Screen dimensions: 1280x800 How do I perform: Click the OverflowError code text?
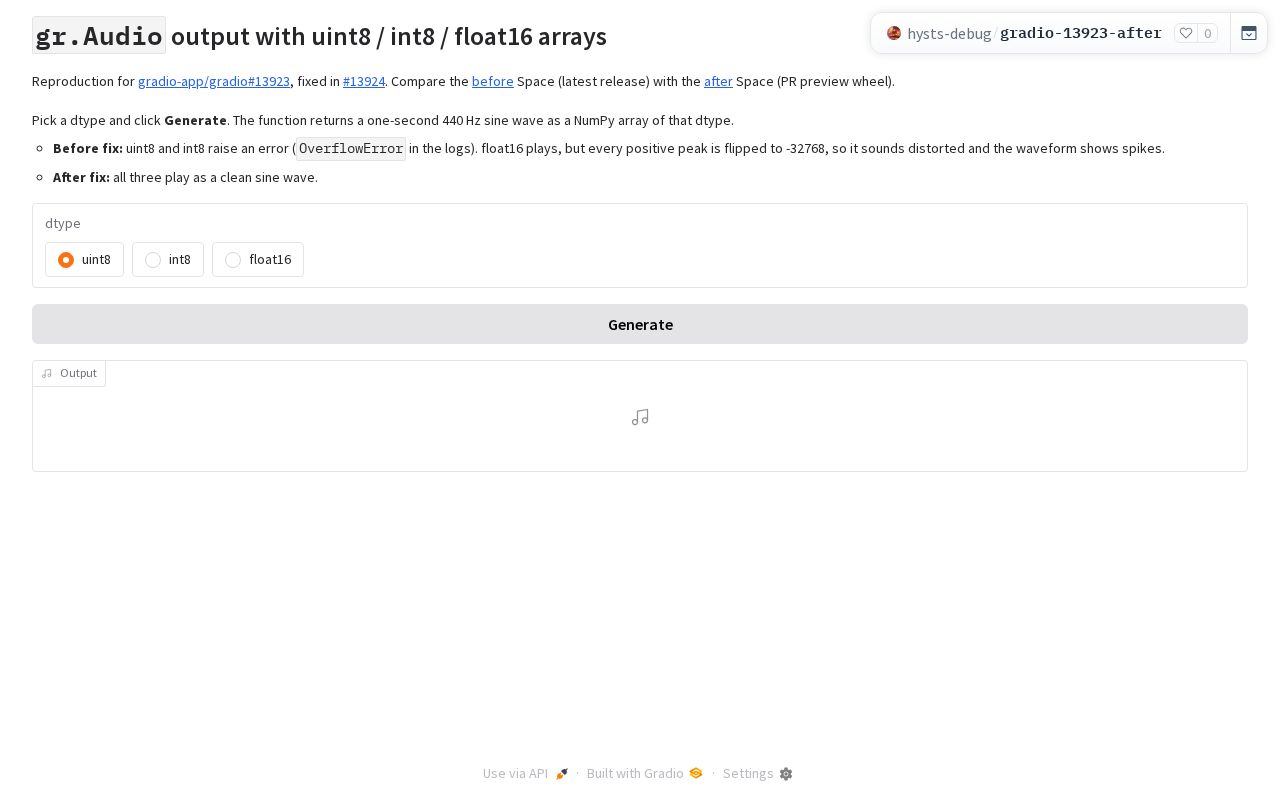pos(351,149)
